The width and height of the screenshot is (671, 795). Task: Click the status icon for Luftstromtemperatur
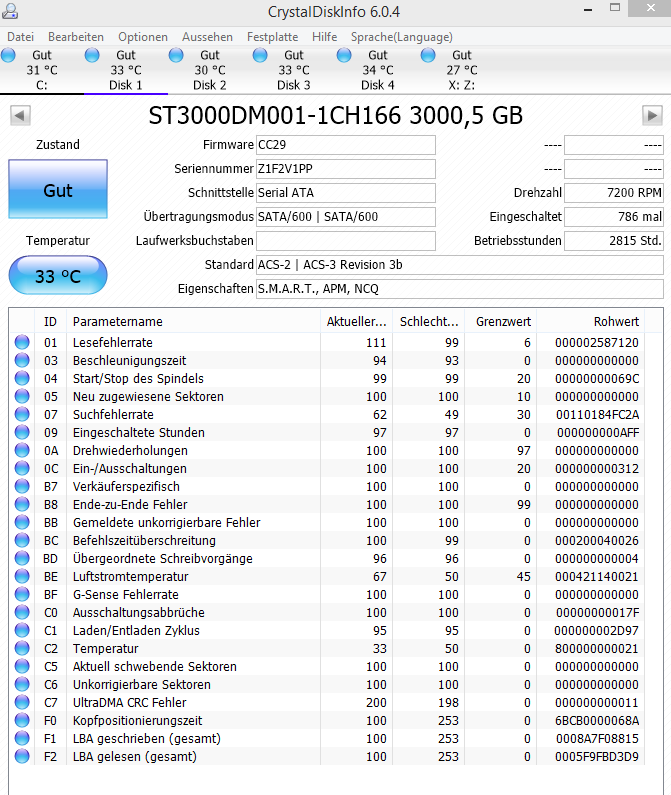point(22,576)
